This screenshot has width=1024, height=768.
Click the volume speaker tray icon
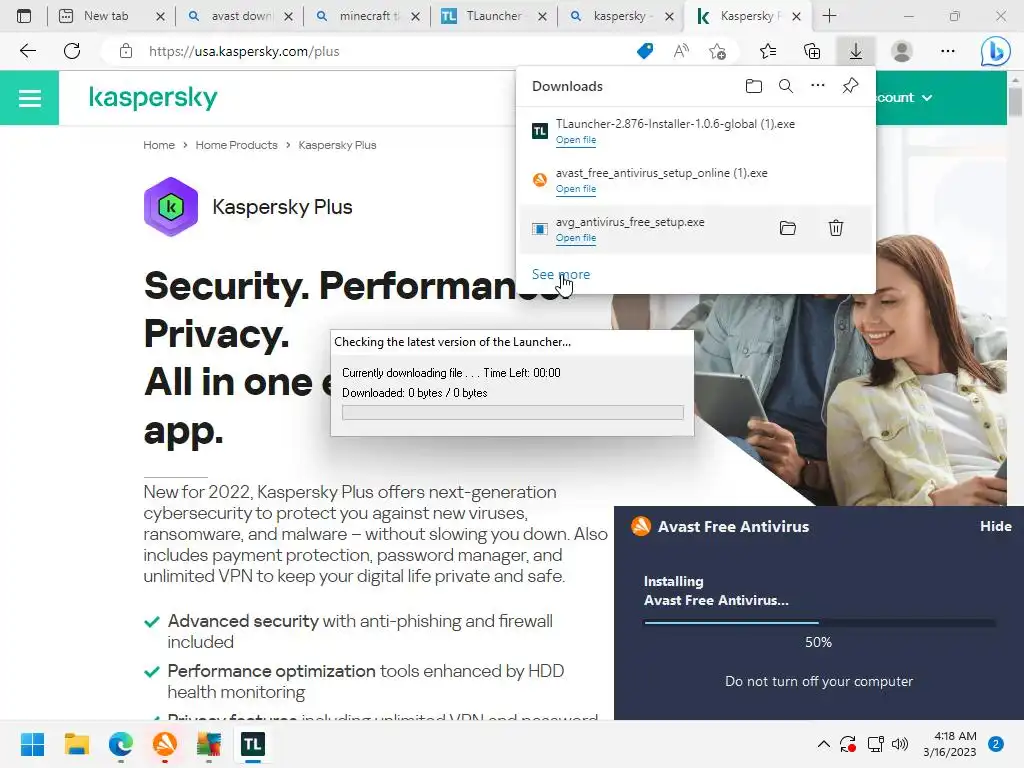(x=900, y=744)
